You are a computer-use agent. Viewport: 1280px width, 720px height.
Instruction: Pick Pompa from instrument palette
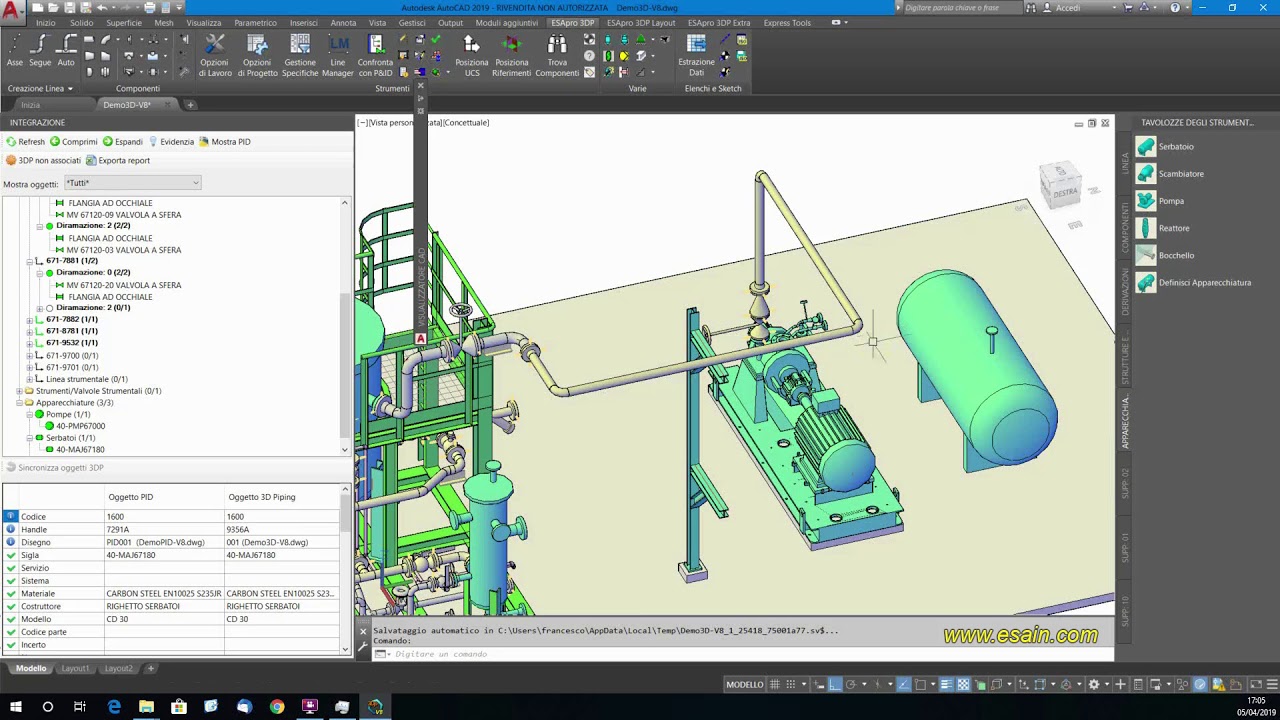pos(1160,201)
